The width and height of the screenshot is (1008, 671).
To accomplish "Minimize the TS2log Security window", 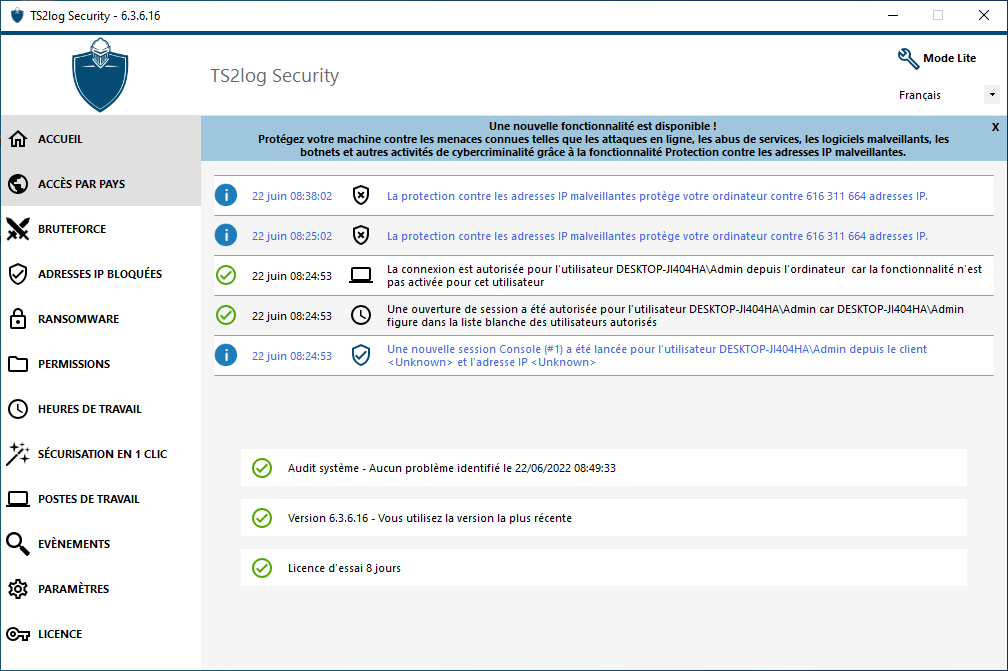I will (x=893, y=15).
